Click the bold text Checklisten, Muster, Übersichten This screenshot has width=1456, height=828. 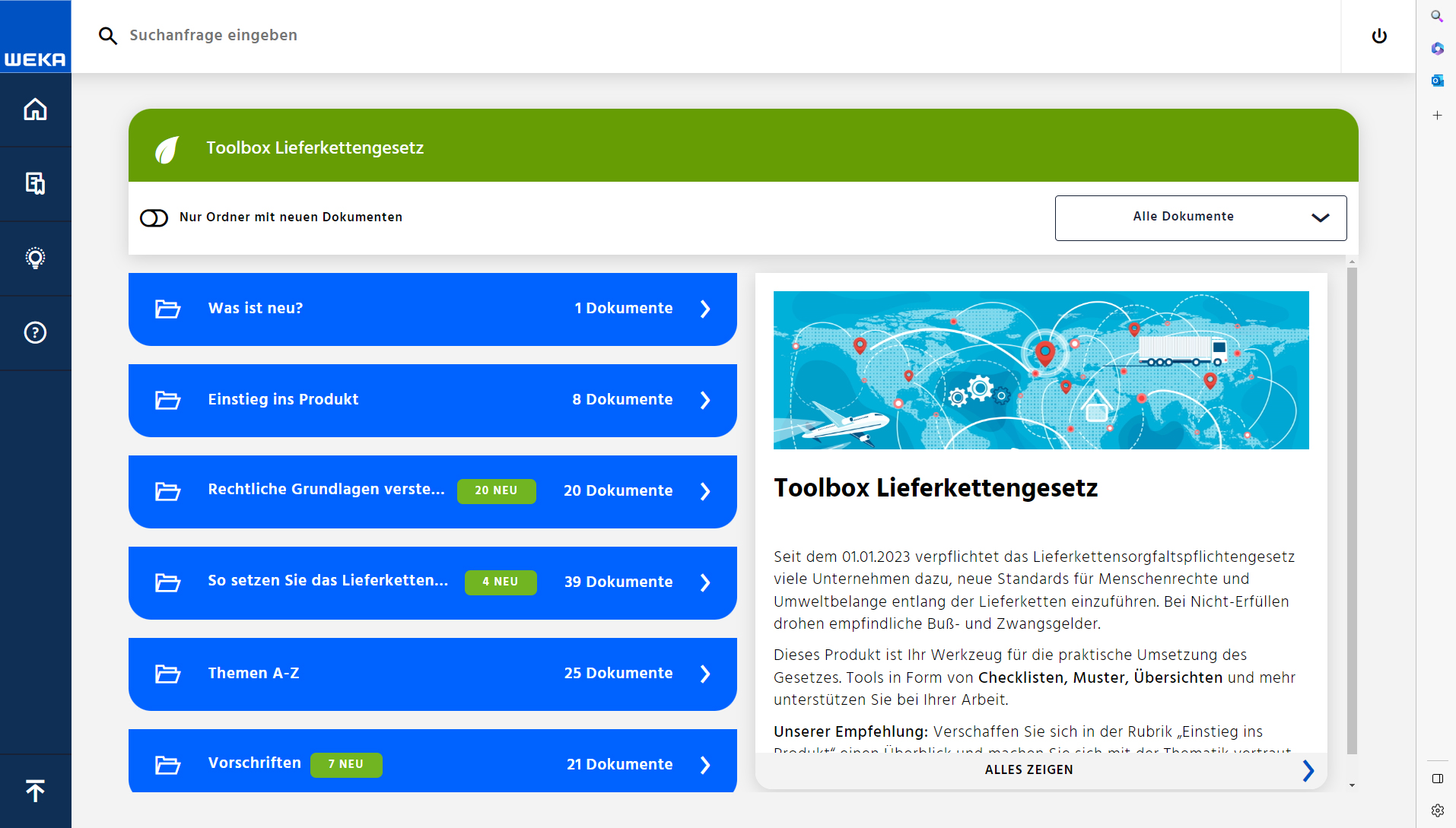pos(1100,678)
